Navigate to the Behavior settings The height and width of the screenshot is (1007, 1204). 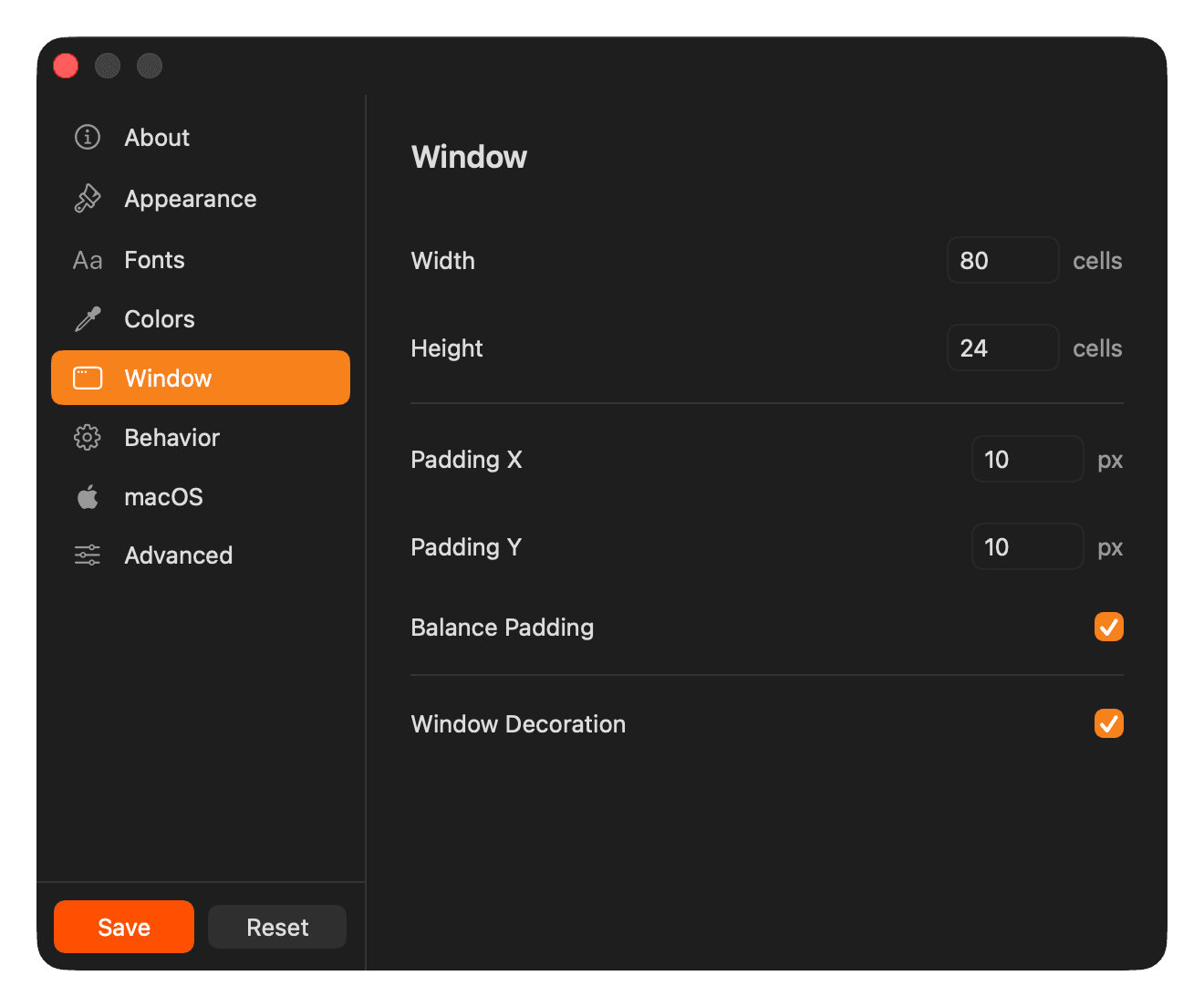coord(171,437)
